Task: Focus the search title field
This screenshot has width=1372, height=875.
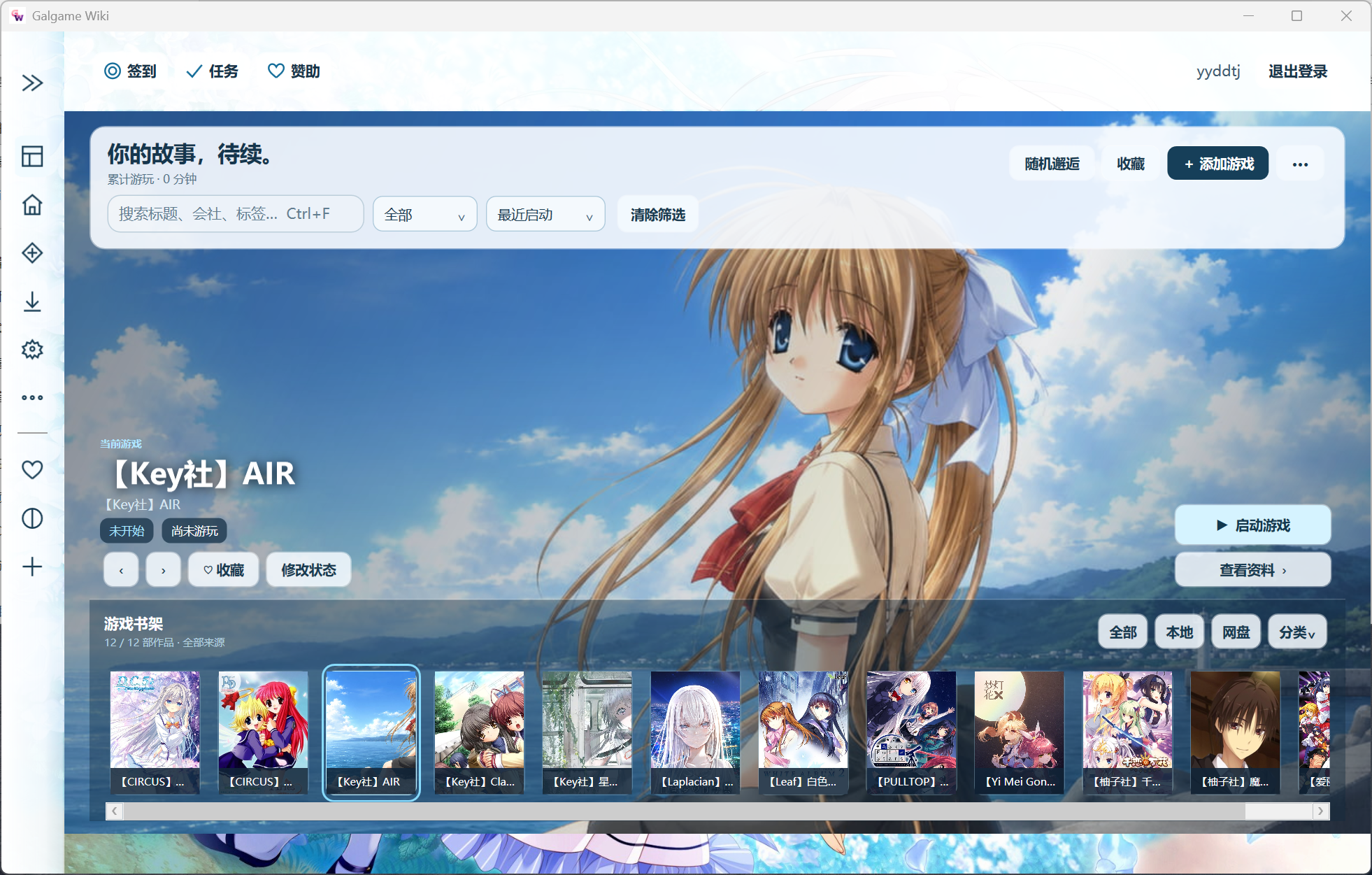Action: tap(236, 214)
